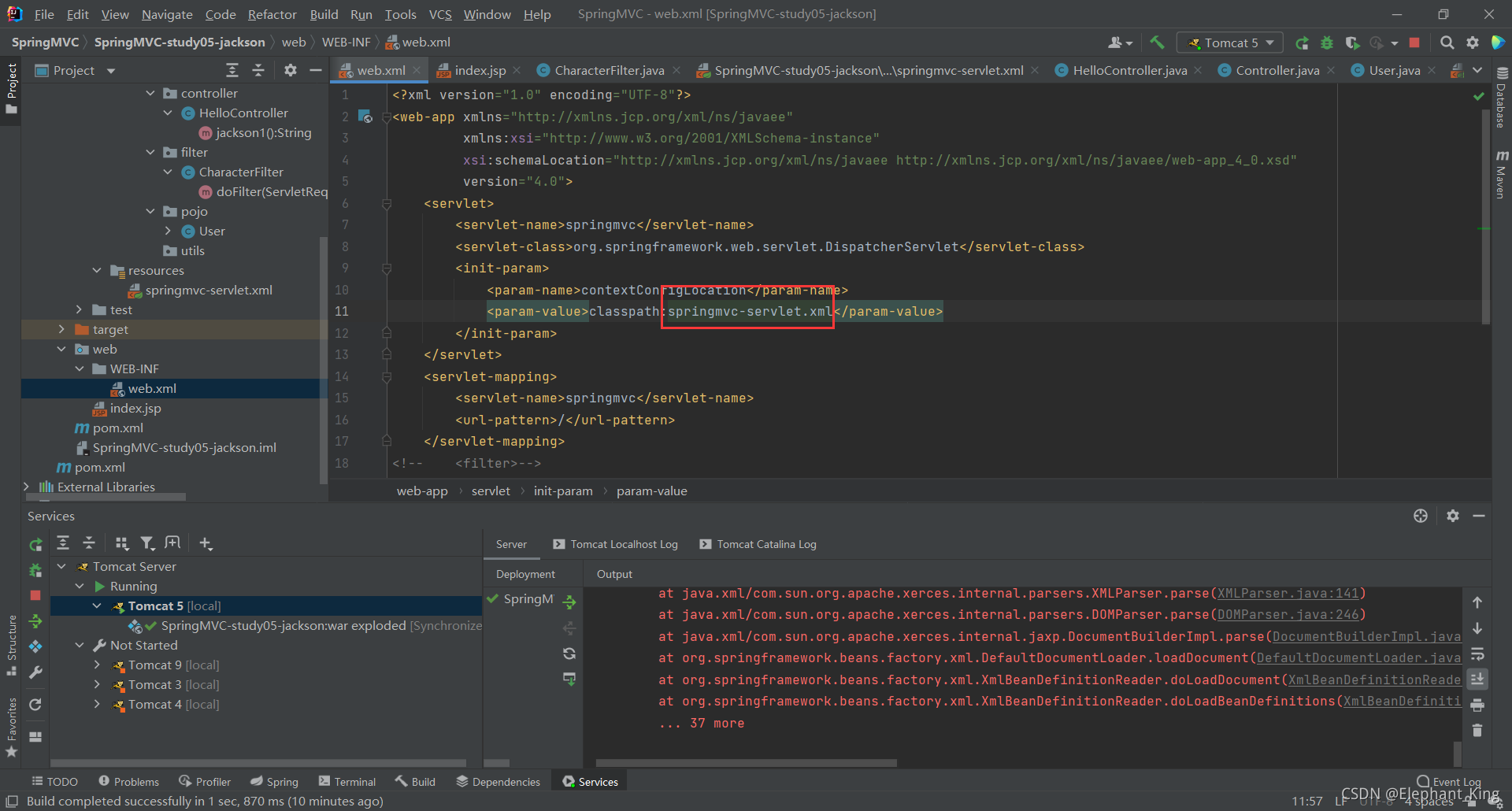Click Collapse All in Services toolbar
Viewport: 1512px width, 811px height.
[89, 543]
